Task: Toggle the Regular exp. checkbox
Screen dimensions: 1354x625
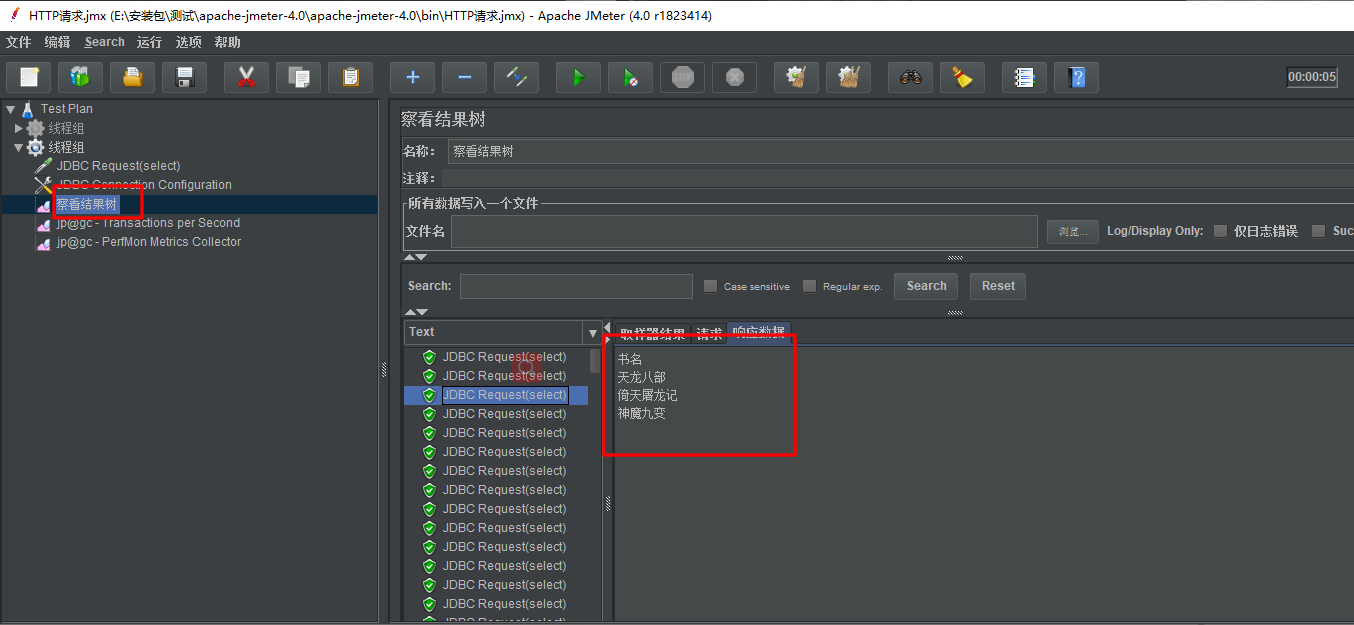Action: 810,286
